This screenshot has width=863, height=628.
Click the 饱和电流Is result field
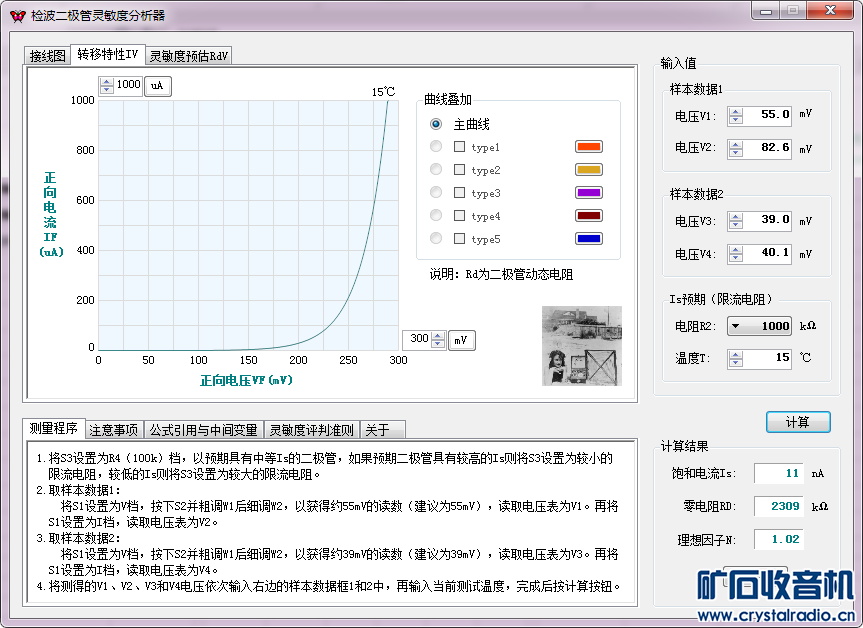pyautogui.click(x=778, y=473)
